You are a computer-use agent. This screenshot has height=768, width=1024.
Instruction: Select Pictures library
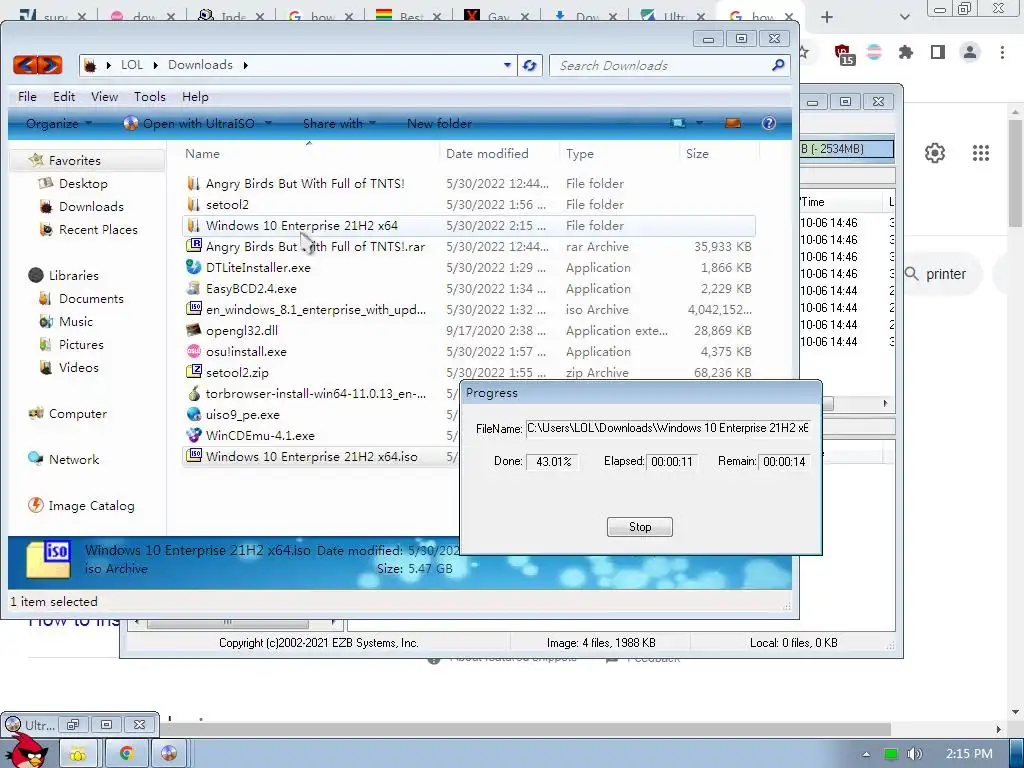tap(81, 344)
